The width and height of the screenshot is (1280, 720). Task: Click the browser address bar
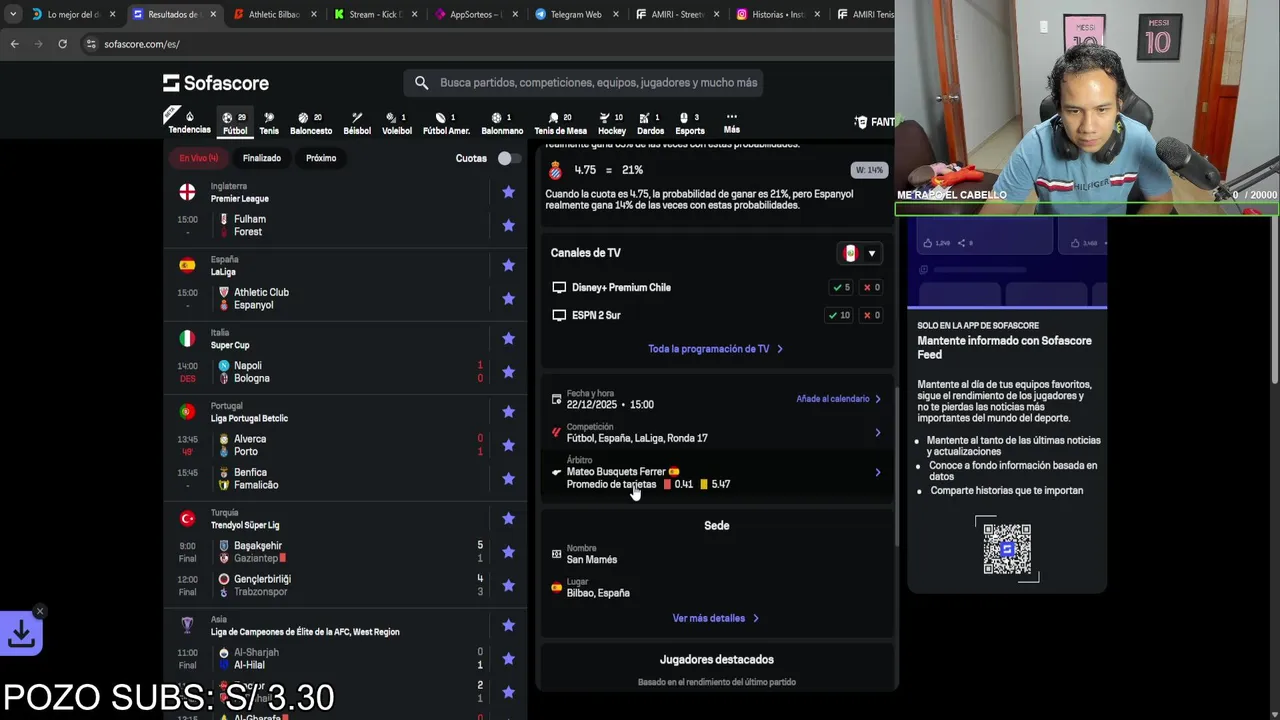[480, 44]
